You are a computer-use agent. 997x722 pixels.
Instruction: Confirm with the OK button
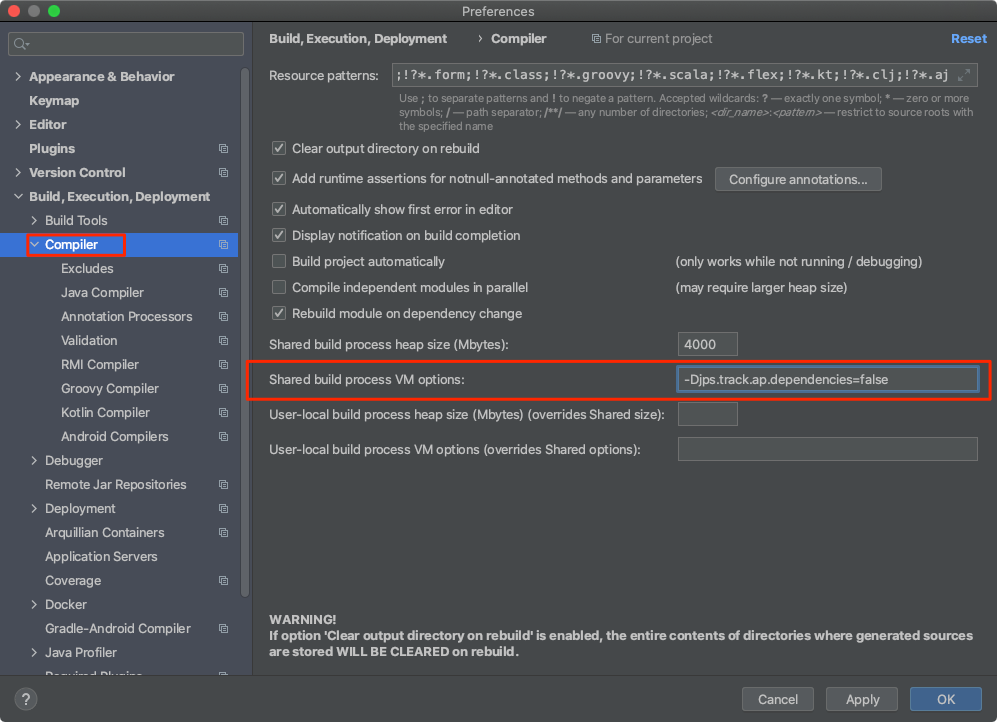click(x=945, y=700)
